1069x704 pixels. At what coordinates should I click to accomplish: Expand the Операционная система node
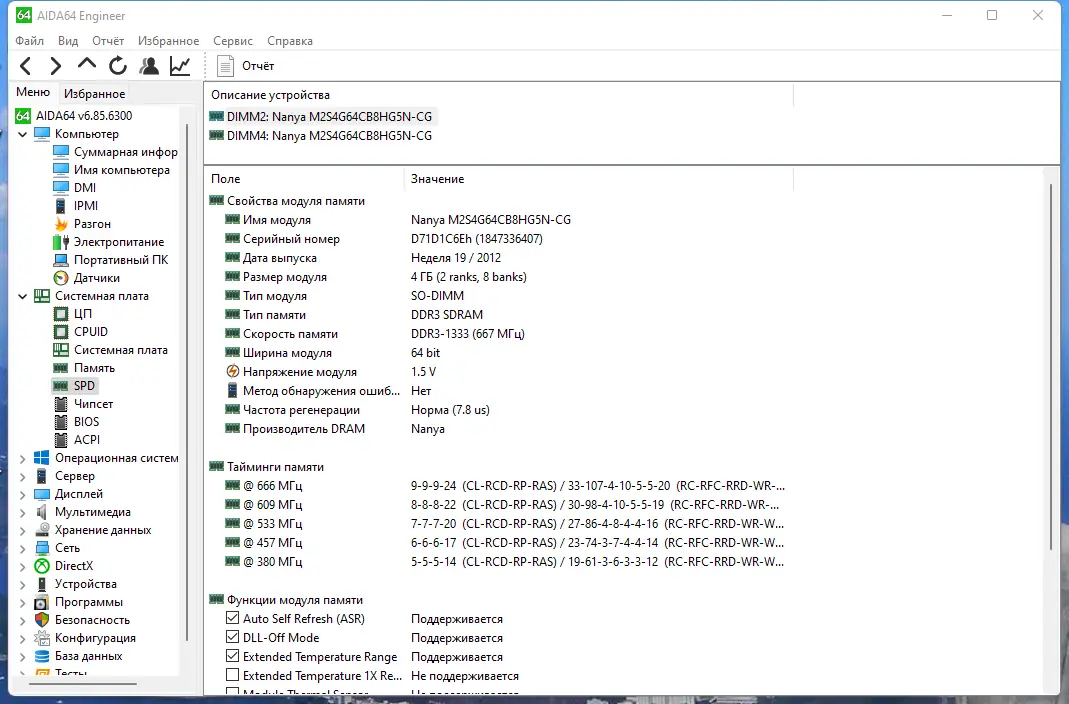pos(22,458)
